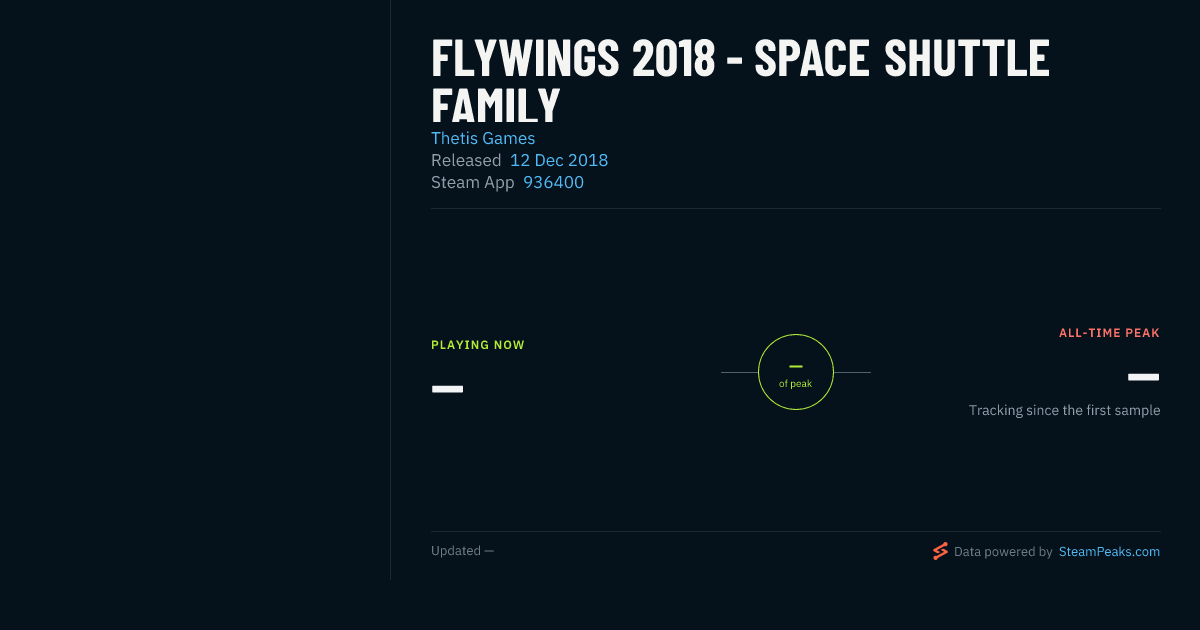Click the Data powered by text
This screenshot has height=630, width=1200.
(1003, 551)
